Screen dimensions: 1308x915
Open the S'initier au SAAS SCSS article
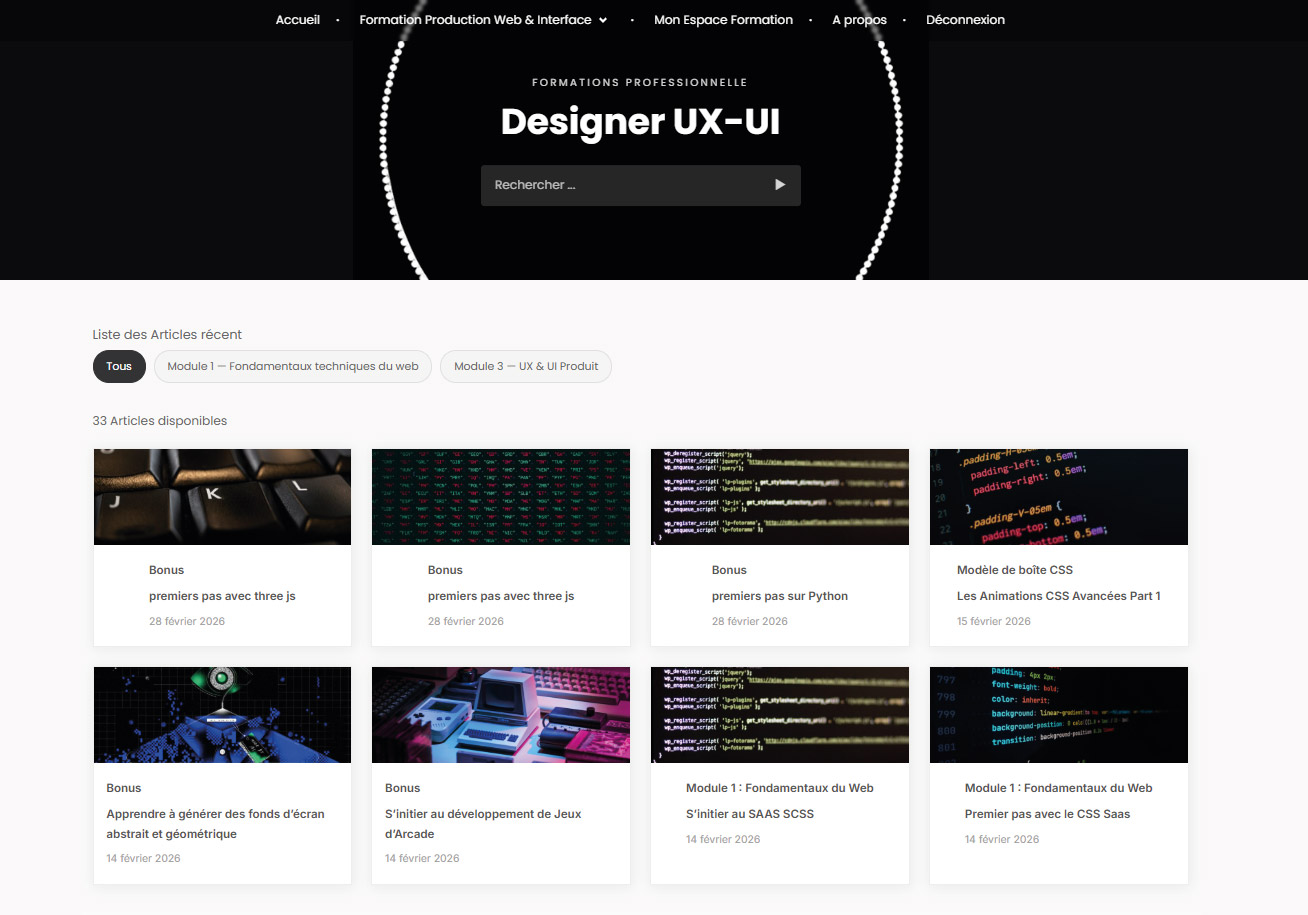click(x=750, y=814)
